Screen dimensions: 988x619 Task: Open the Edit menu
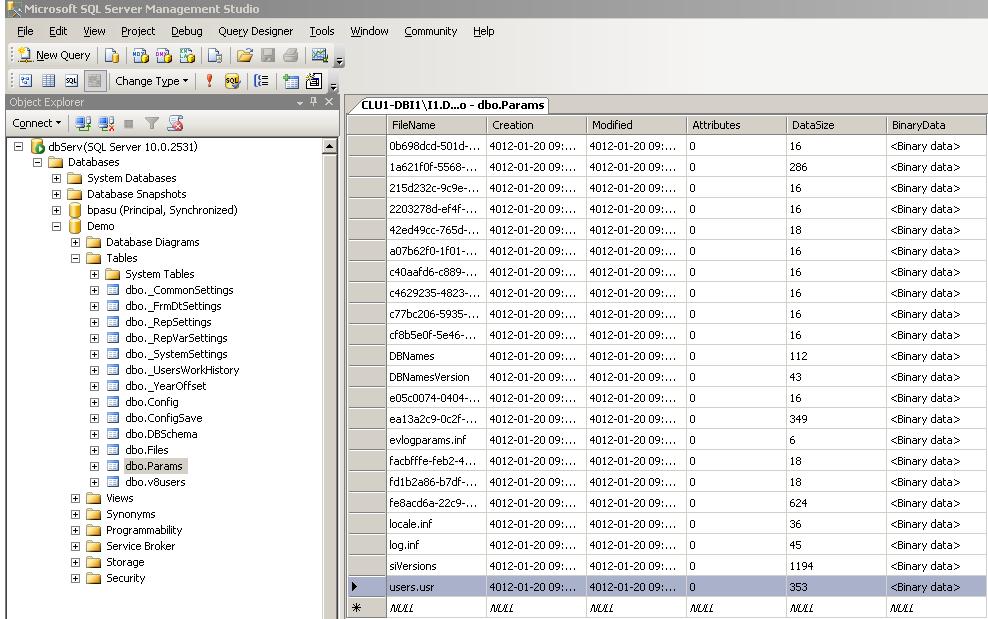[x=58, y=31]
